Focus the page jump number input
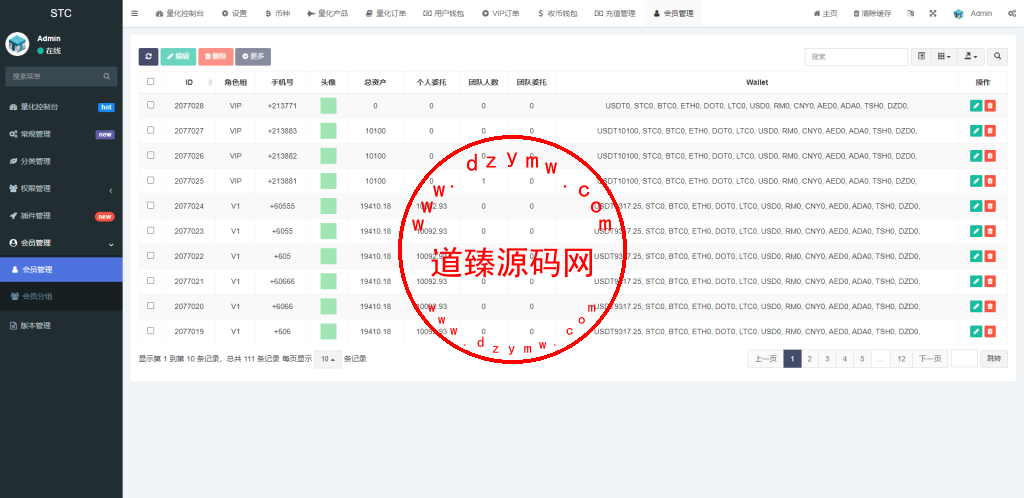 click(x=965, y=359)
